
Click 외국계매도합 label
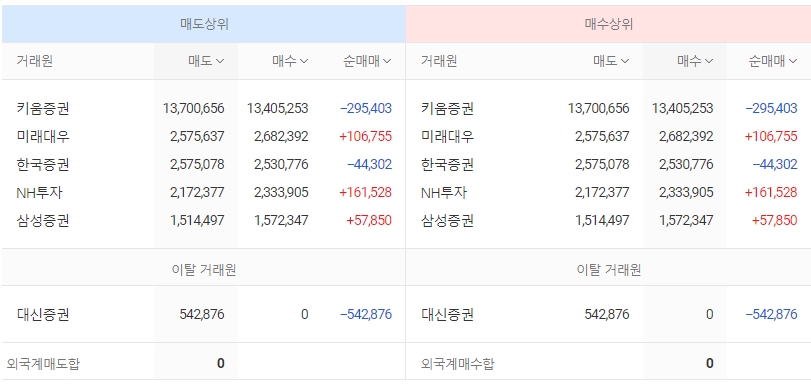(43, 364)
